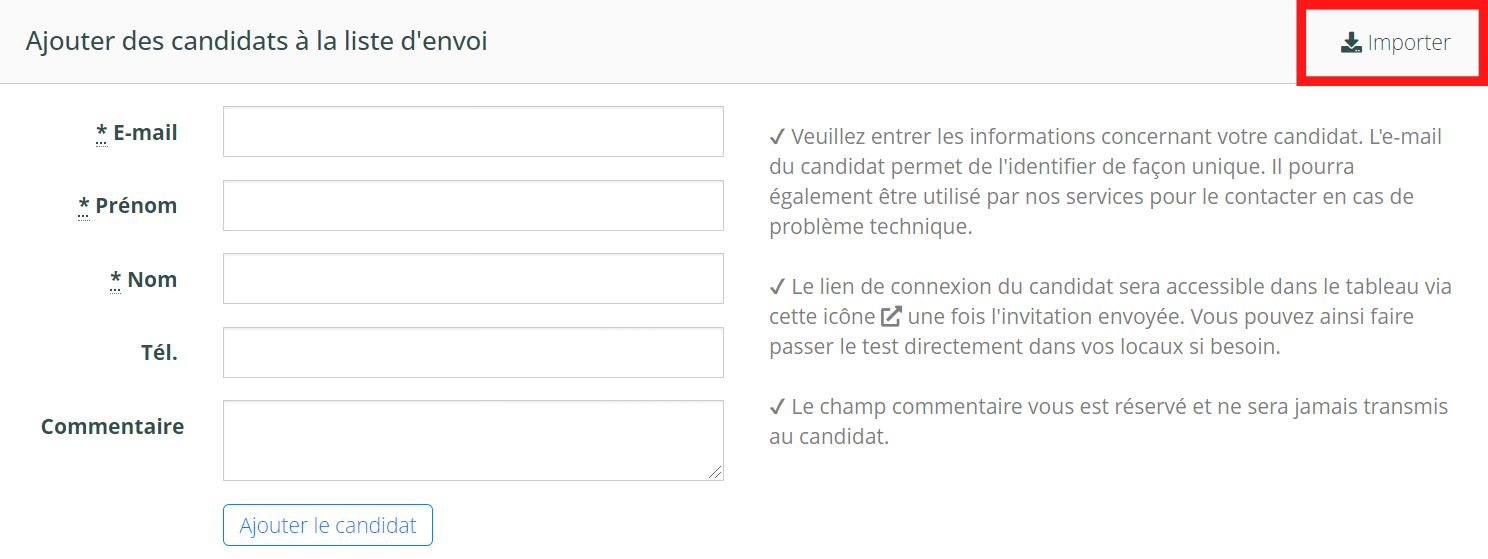Viewport: 1488px width, 559px height.
Task: Focus the Tél. phone field
Action: tap(473, 353)
